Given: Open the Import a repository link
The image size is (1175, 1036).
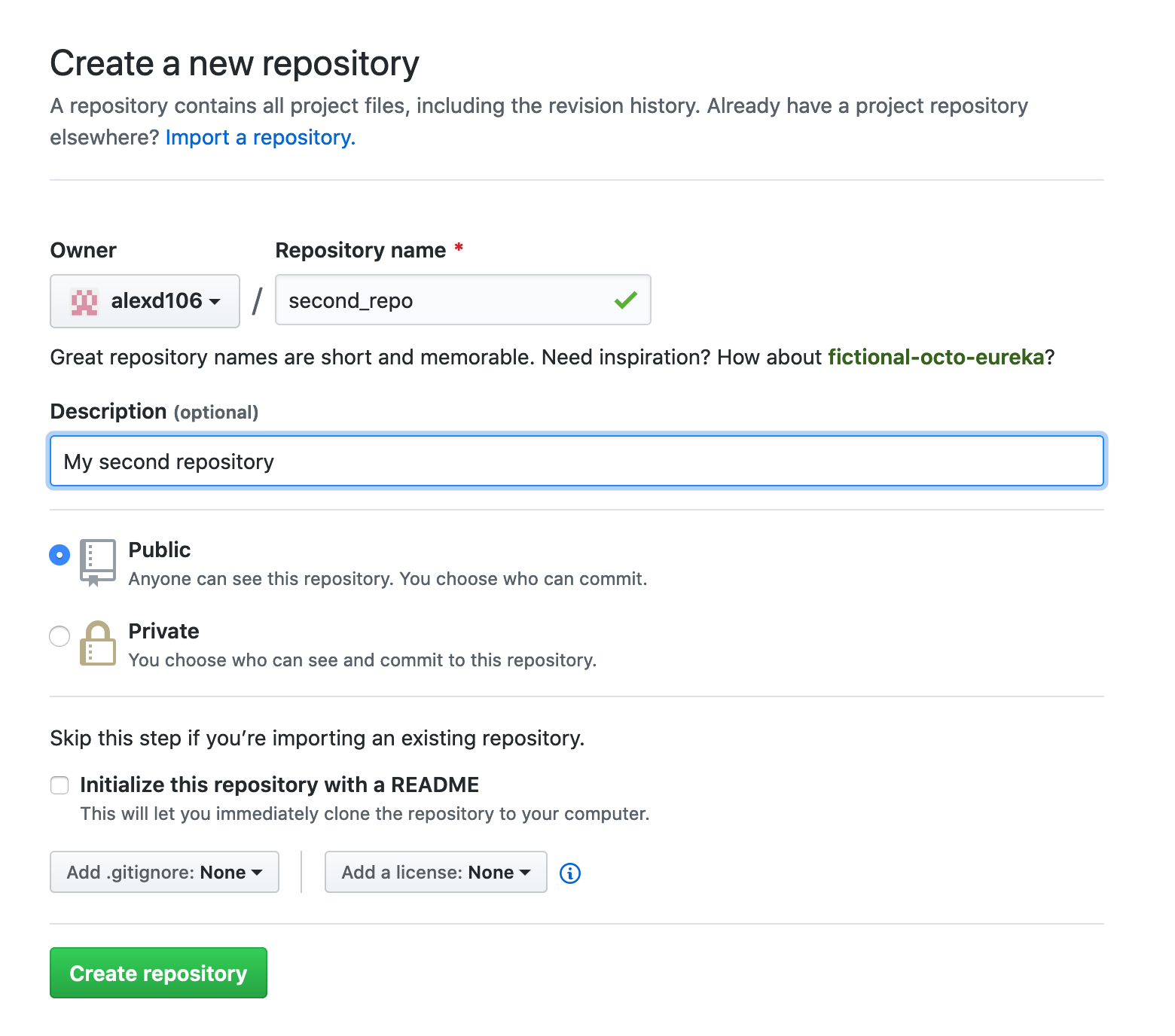Looking at the screenshot, I should (x=260, y=138).
